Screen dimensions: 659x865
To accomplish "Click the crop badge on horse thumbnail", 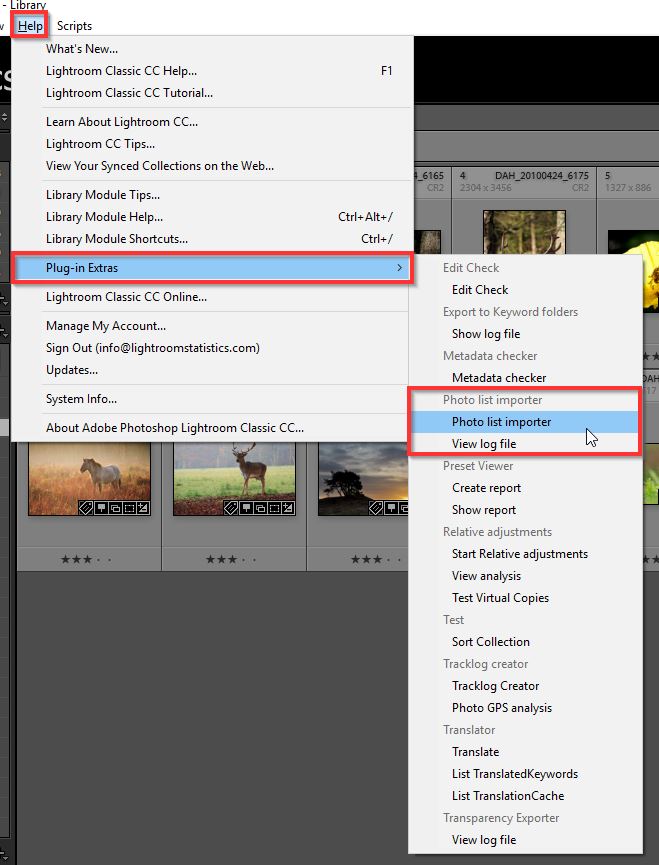I will (129, 508).
